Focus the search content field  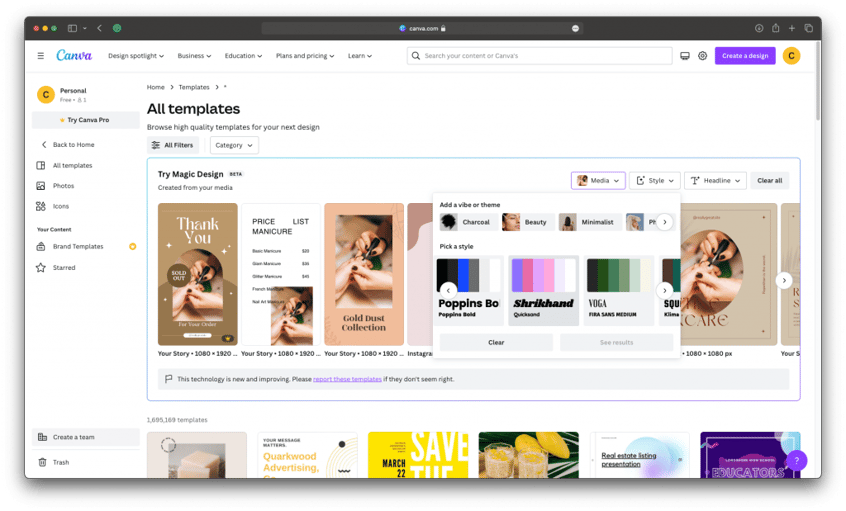click(540, 56)
